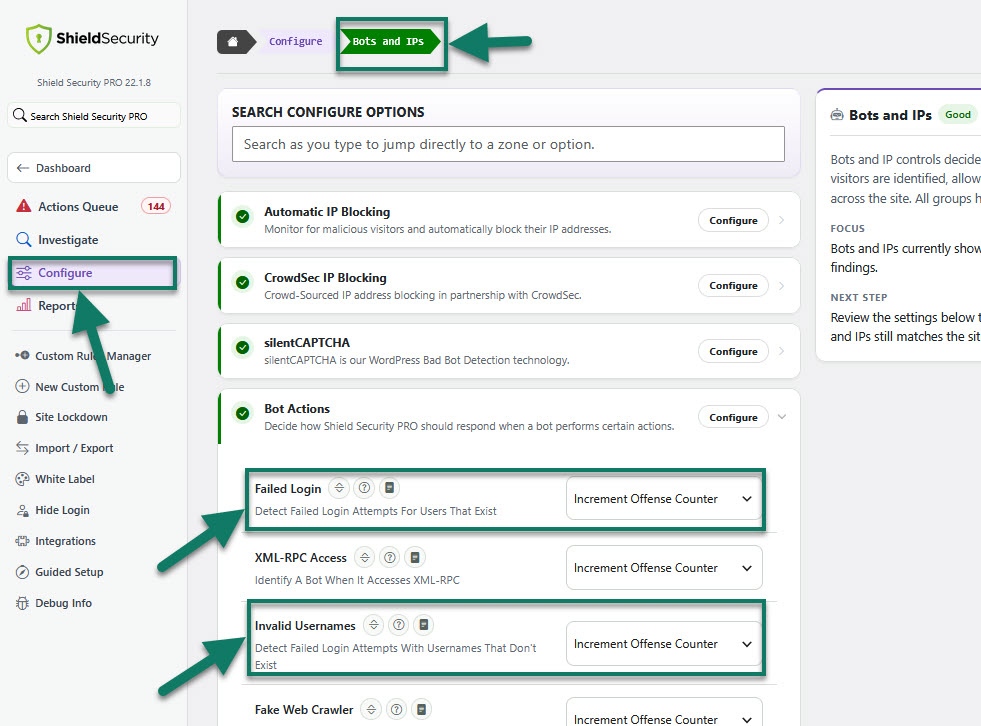
Task: Expand the Automatic IP Blocking chevron
Action: coord(781,220)
